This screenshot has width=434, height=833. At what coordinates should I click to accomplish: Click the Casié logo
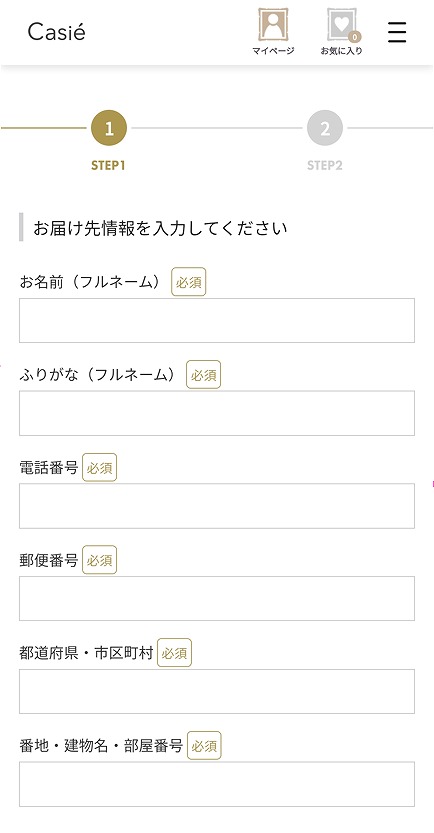pyautogui.click(x=56, y=32)
